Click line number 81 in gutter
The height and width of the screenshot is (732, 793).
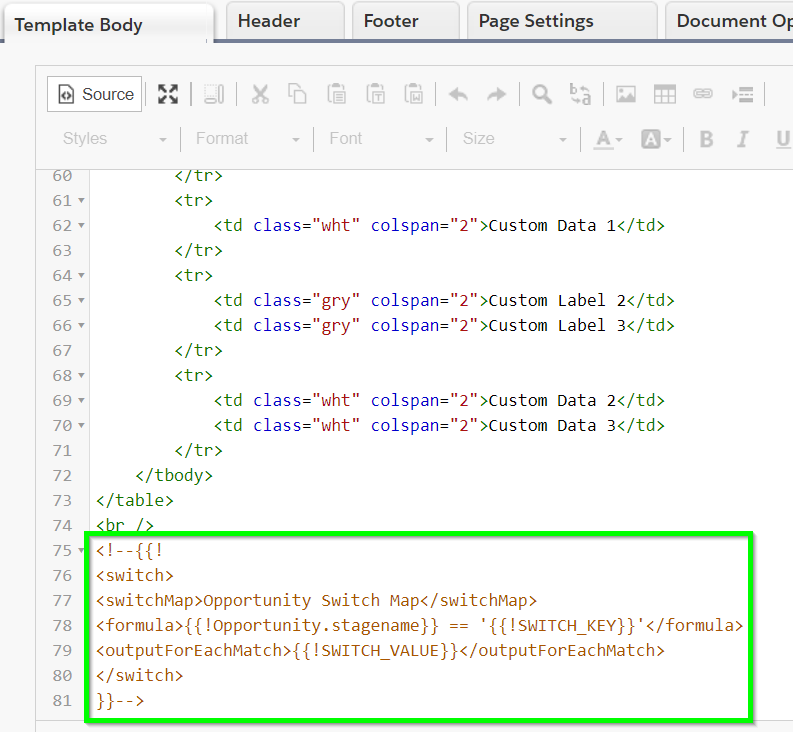pyautogui.click(x=62, y=701)
